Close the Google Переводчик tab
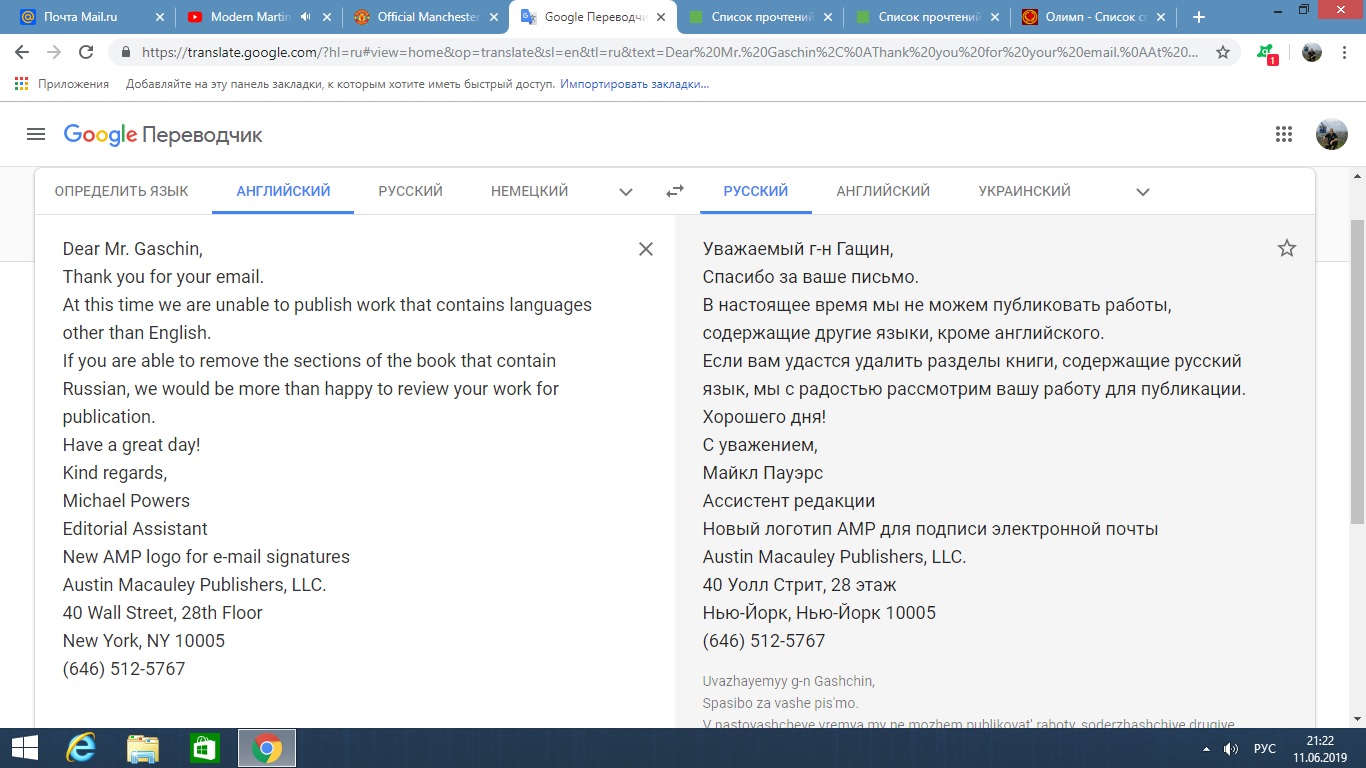 click(x=661, y=17)
